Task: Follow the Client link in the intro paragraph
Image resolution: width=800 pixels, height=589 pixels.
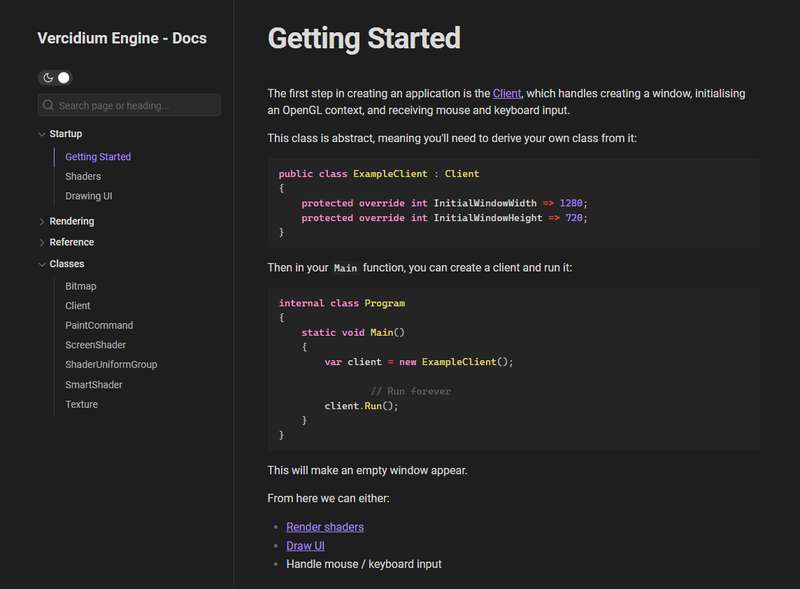Action: 507,93
